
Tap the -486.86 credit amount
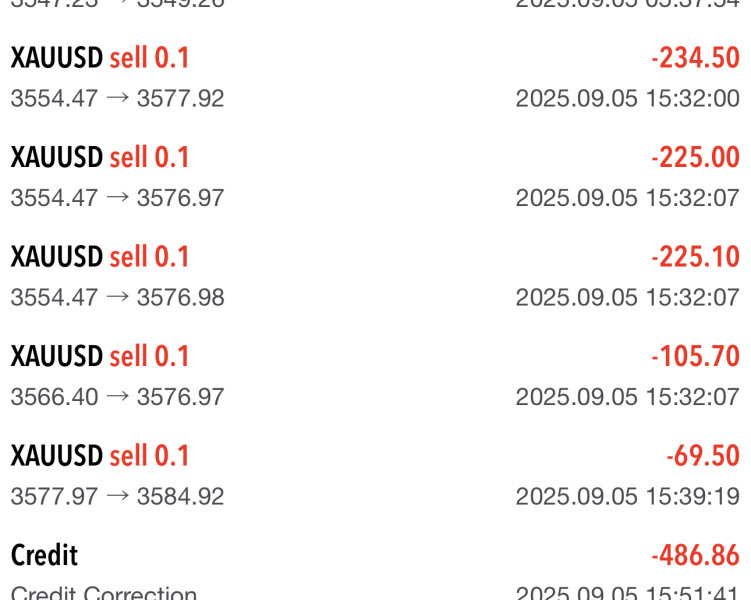pos(695,556)
